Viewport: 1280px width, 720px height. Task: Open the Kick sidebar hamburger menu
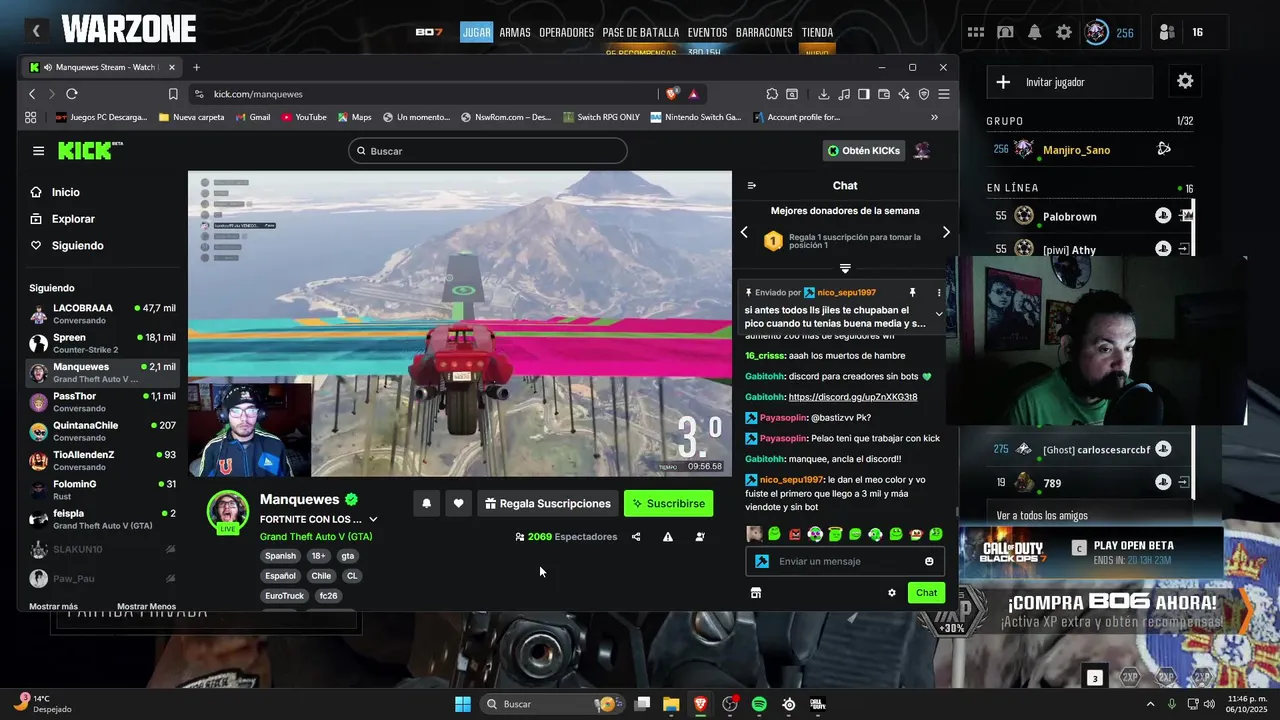click(x=38, y=151)
